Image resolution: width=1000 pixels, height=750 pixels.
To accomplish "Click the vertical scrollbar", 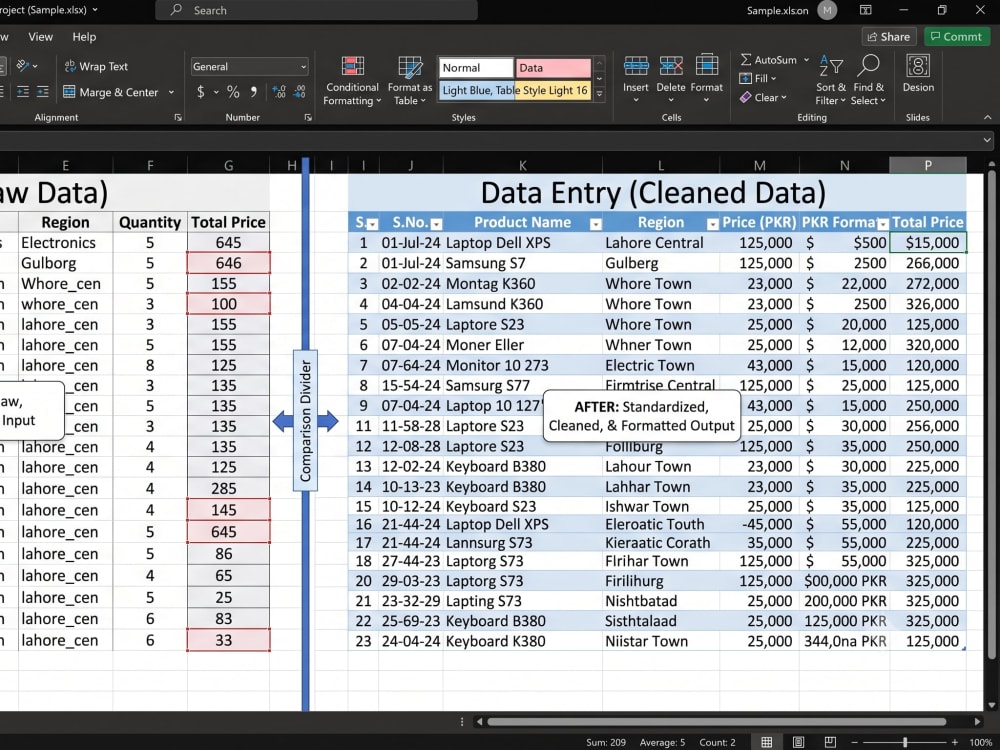I will (x=991, y=413).
